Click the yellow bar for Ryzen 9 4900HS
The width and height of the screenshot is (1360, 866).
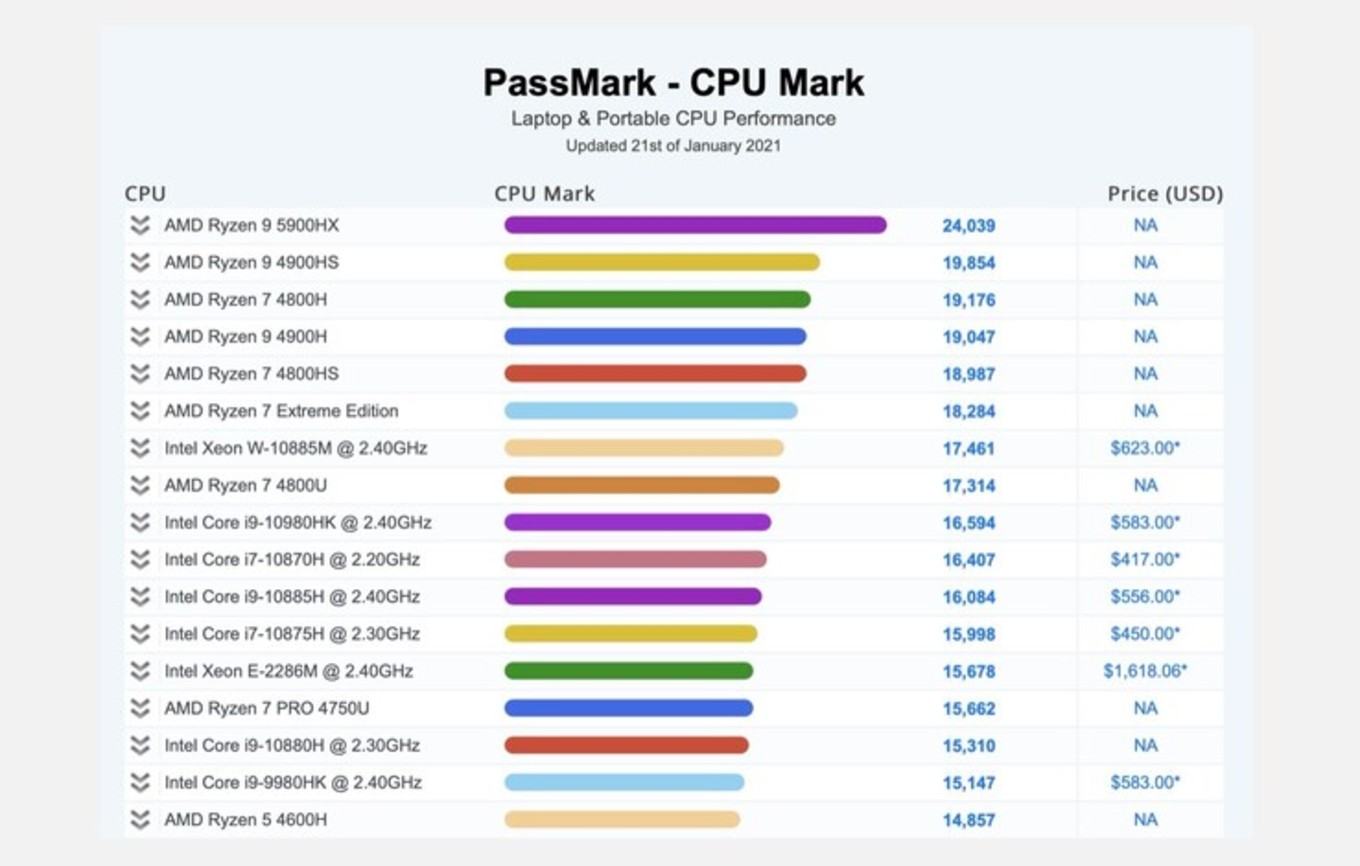point(662,262)
